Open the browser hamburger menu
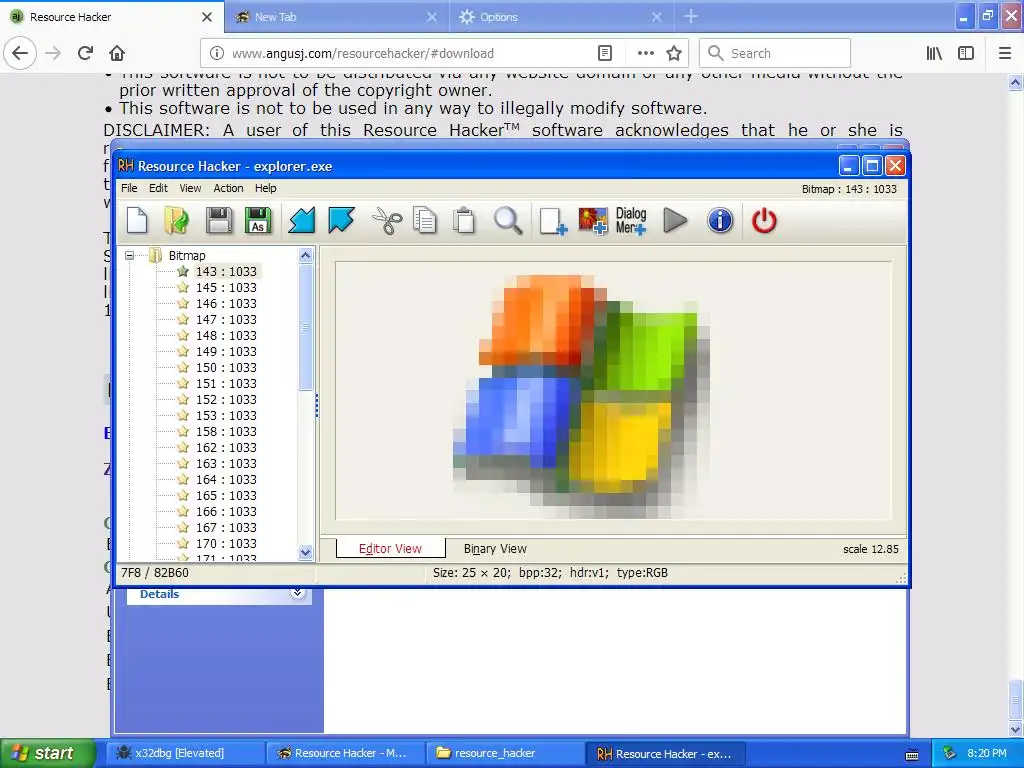 pos(1005,53)
